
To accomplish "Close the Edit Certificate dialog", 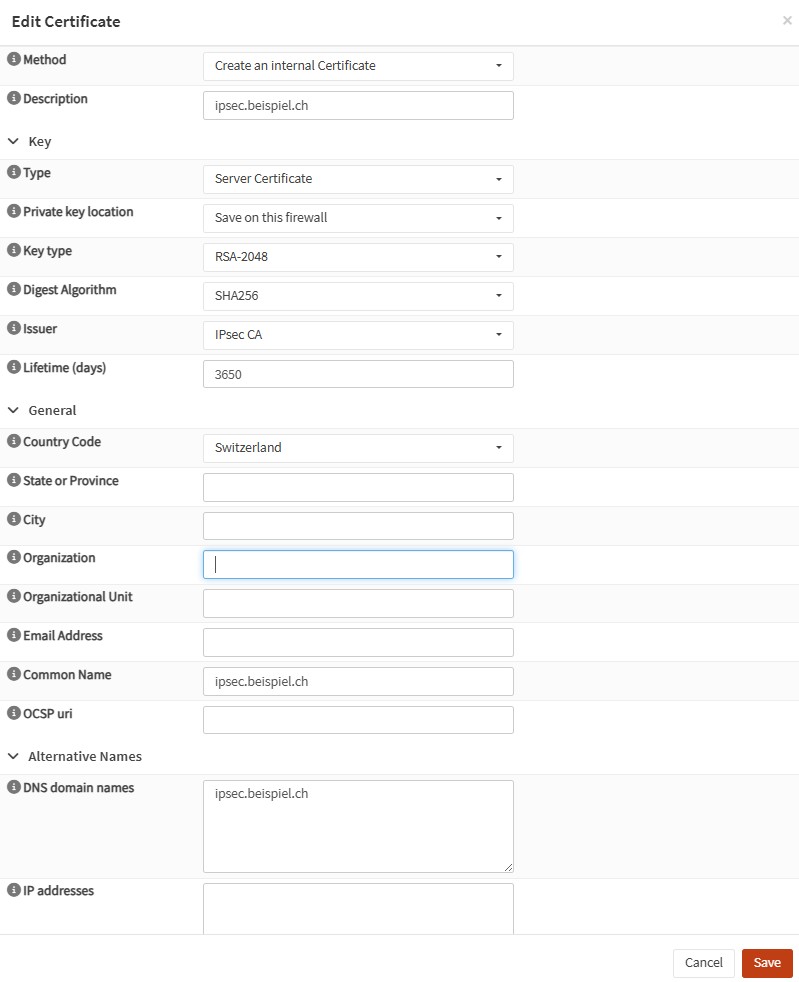I will (x=787, y=20).
